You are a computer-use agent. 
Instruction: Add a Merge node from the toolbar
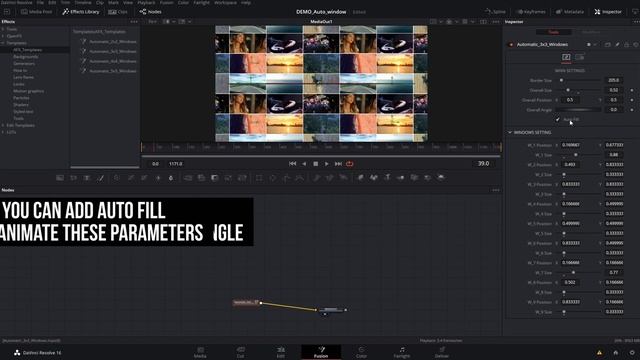pos(188,178)
